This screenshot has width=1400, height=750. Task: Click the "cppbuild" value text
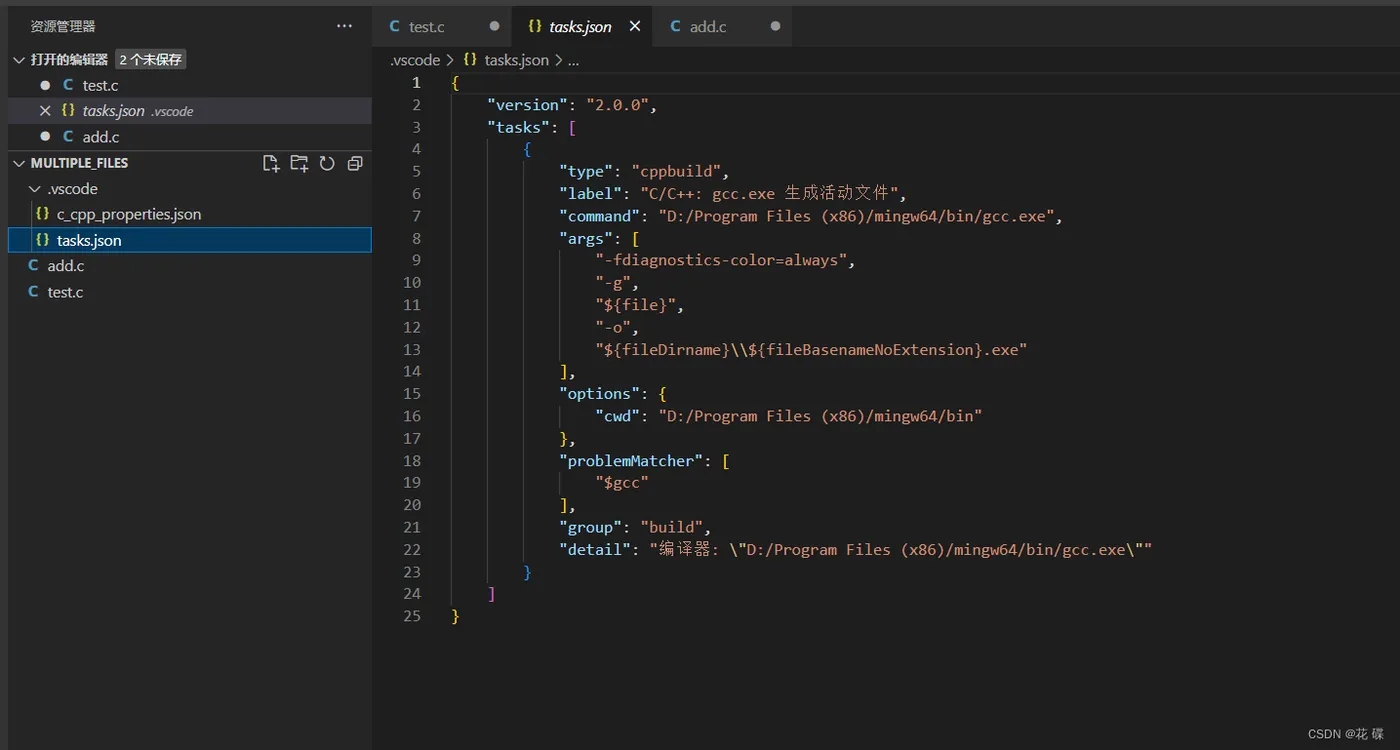676,171
